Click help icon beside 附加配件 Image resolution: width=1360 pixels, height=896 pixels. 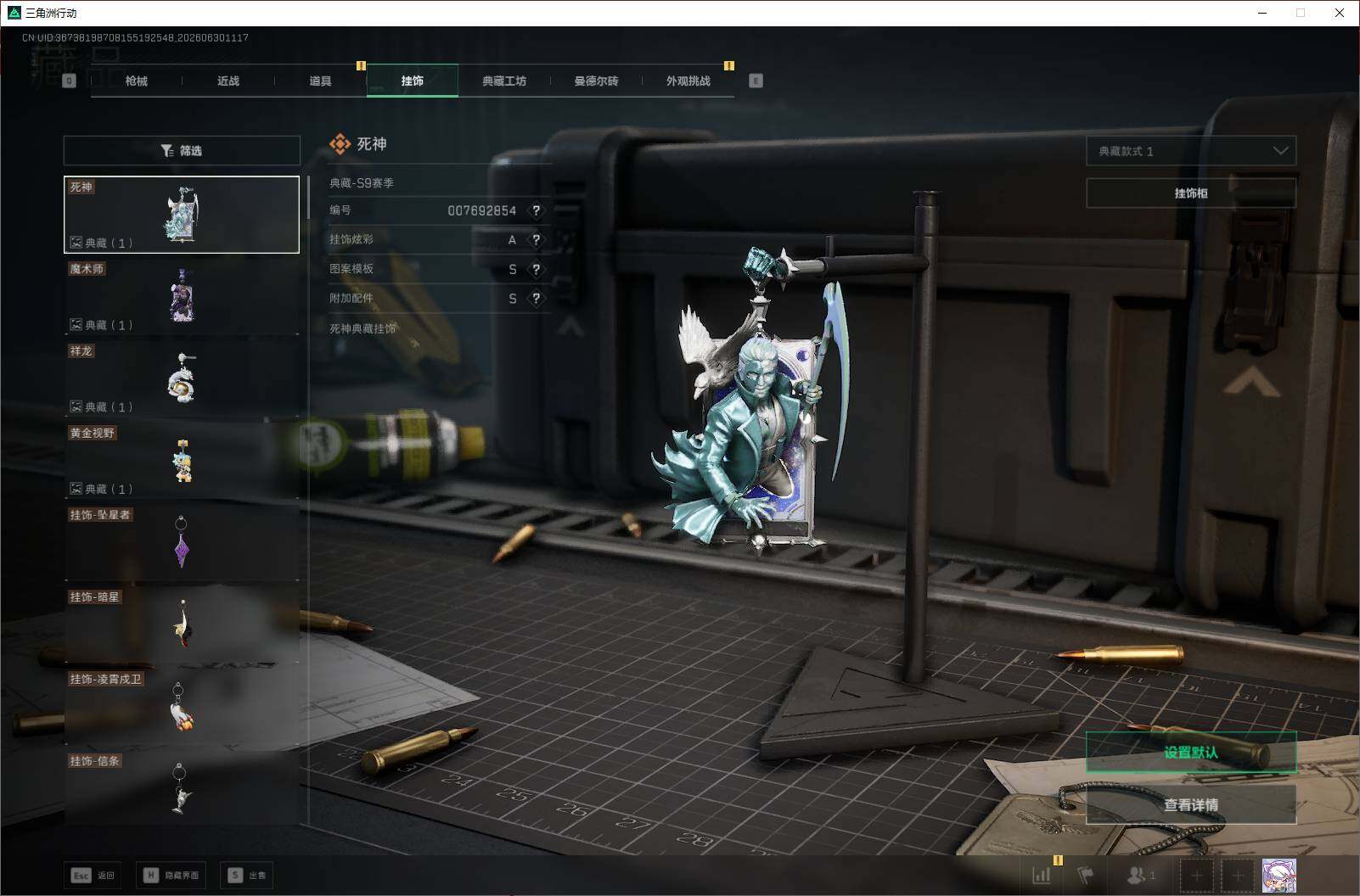[536, 299]
